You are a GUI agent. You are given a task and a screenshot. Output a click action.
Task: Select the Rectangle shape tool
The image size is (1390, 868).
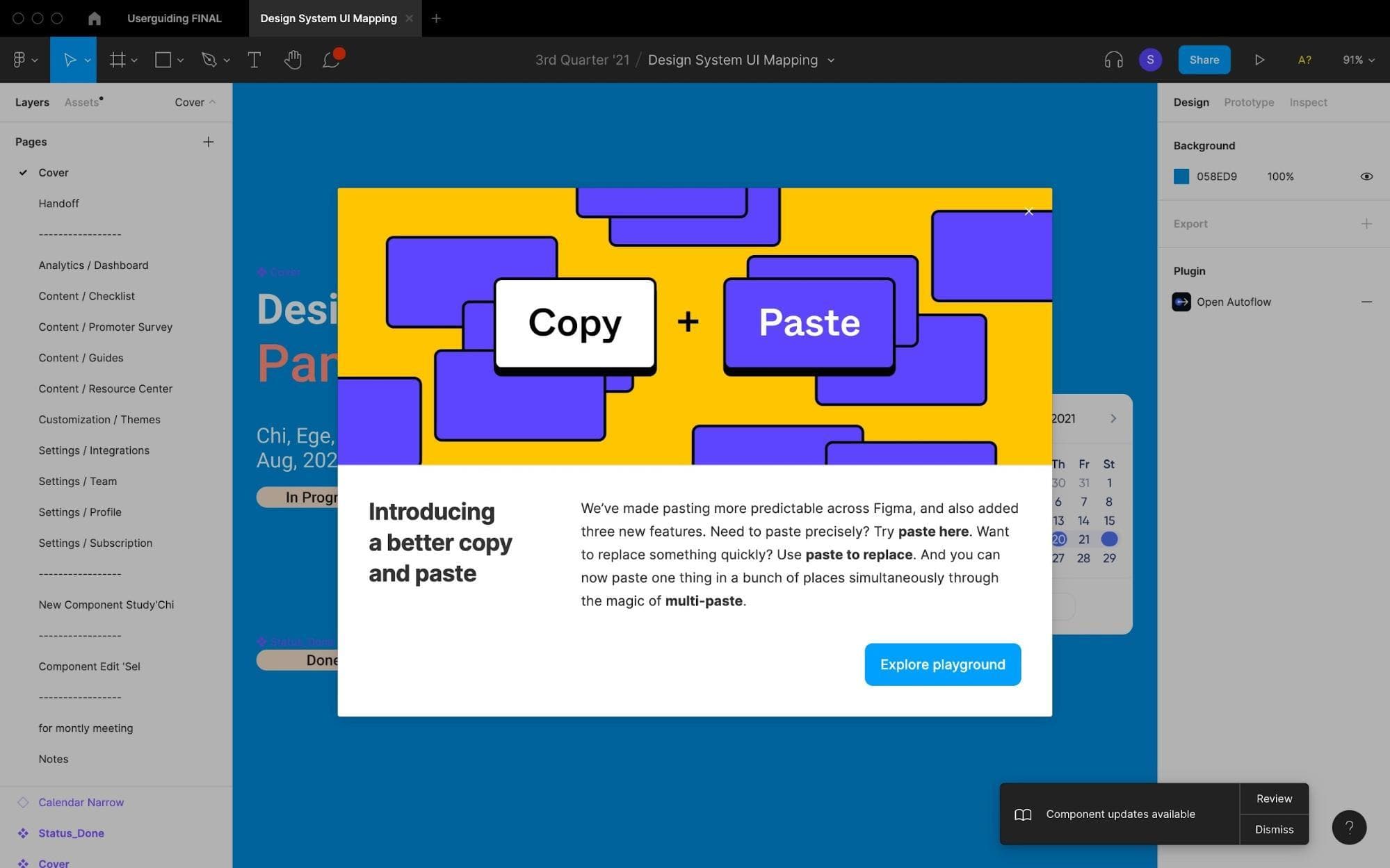point(163,60)
